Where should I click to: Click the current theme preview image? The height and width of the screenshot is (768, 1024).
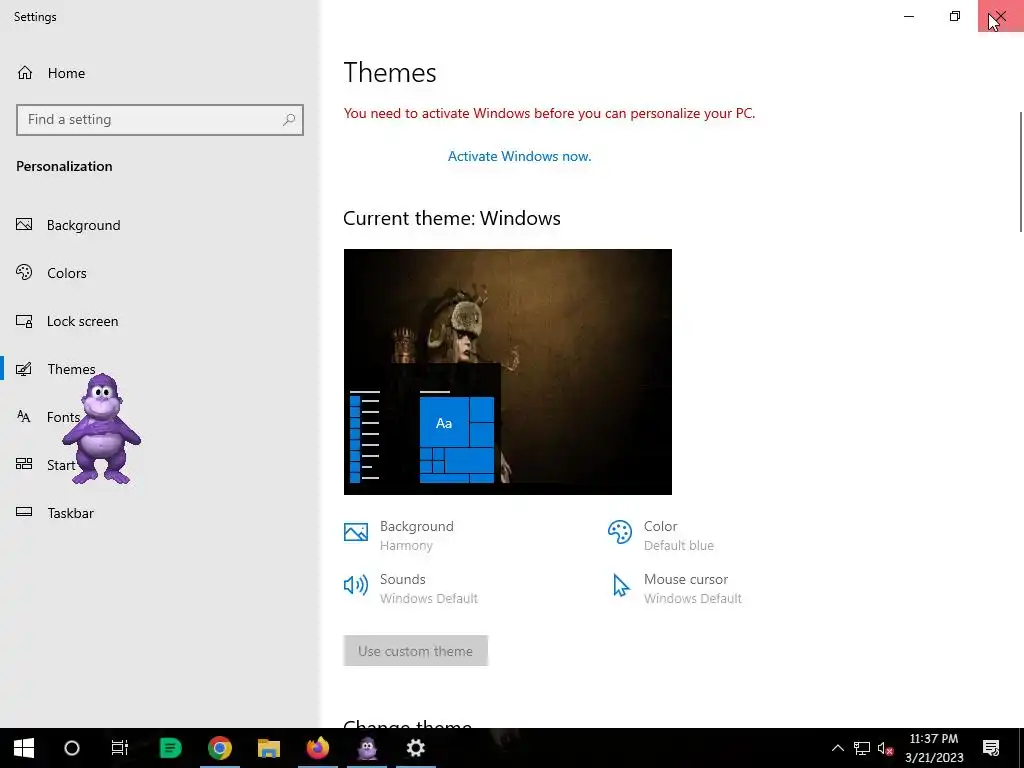coord(507,372)
